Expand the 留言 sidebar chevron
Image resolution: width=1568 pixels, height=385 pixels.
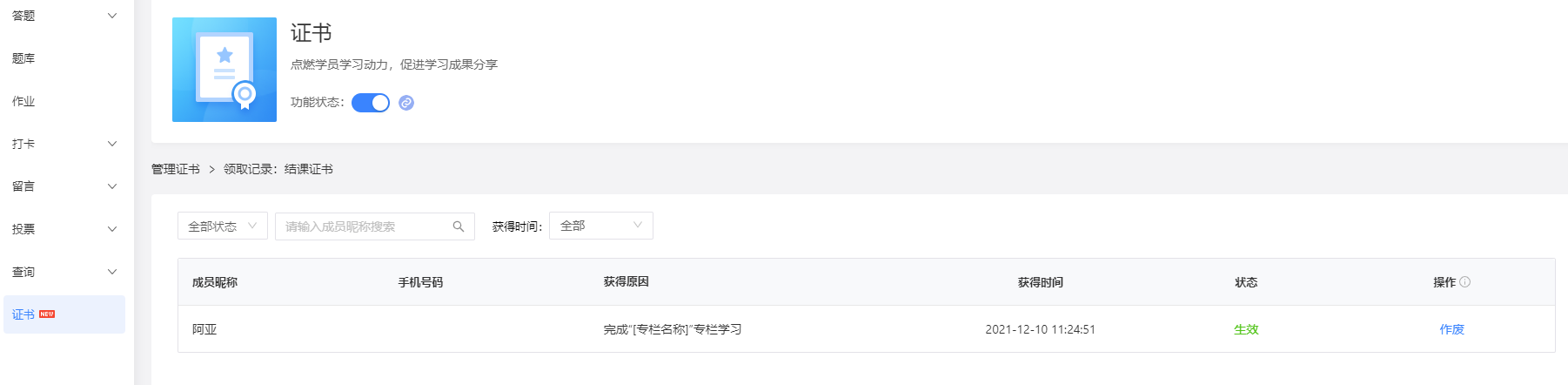pos(111,186)
